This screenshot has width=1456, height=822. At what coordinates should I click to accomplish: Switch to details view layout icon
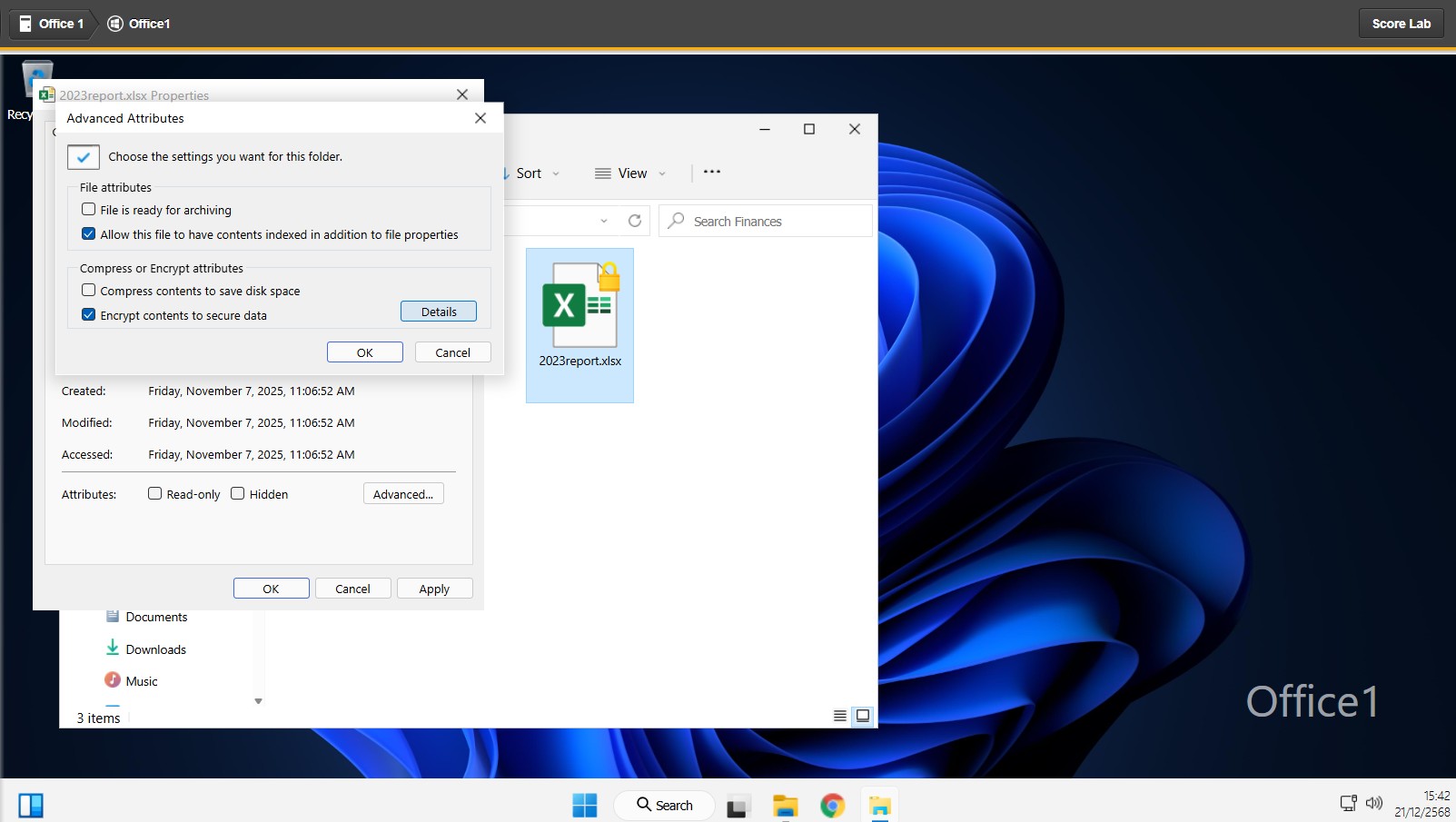(840, 716)
